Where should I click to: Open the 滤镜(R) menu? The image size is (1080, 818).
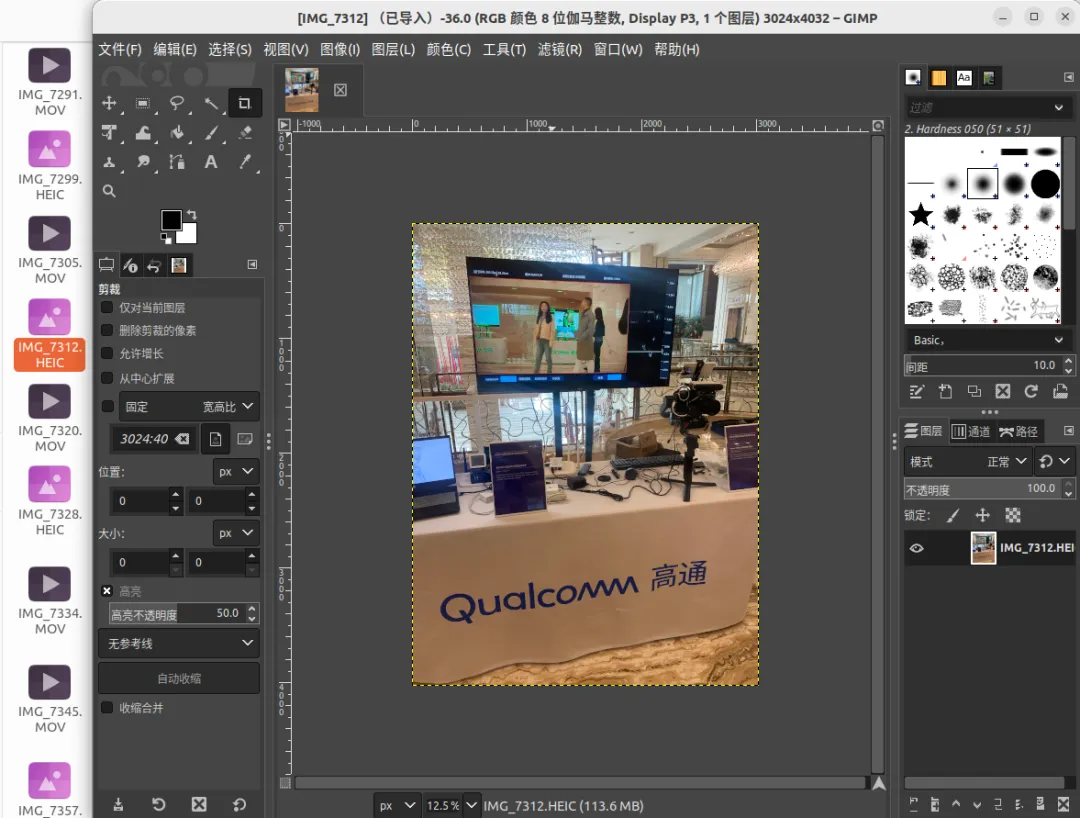pyautogui.click(x=559, y=50)
